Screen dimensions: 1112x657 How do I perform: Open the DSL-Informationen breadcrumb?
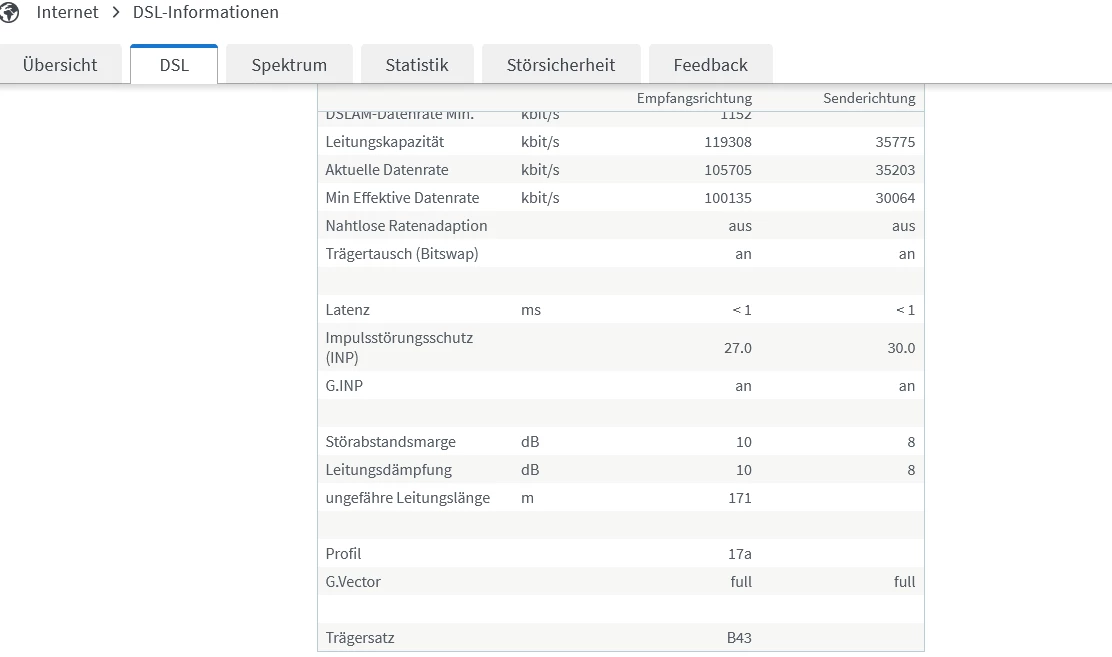point(206,13)
